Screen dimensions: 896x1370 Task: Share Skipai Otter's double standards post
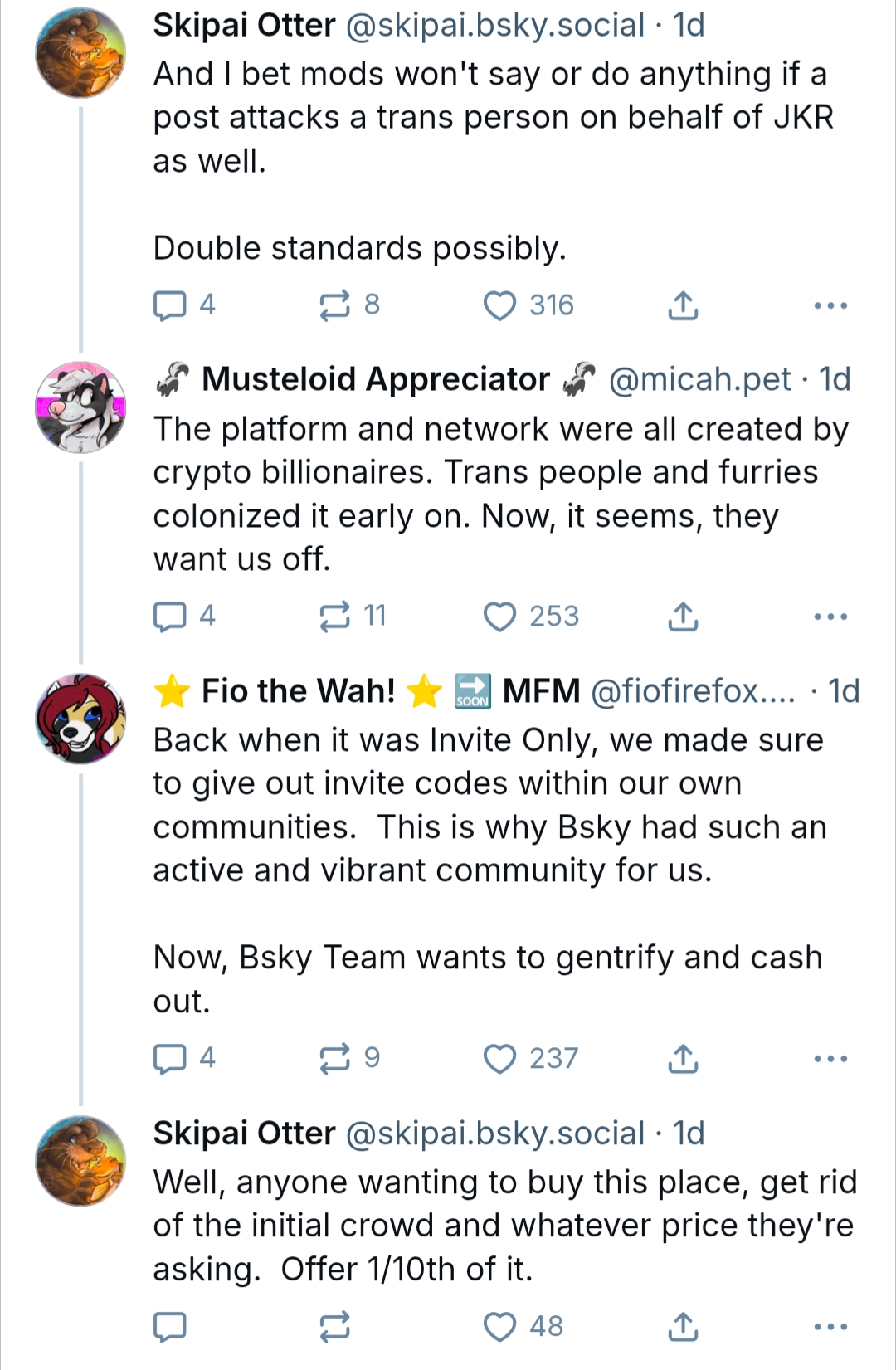pos(683,305)
